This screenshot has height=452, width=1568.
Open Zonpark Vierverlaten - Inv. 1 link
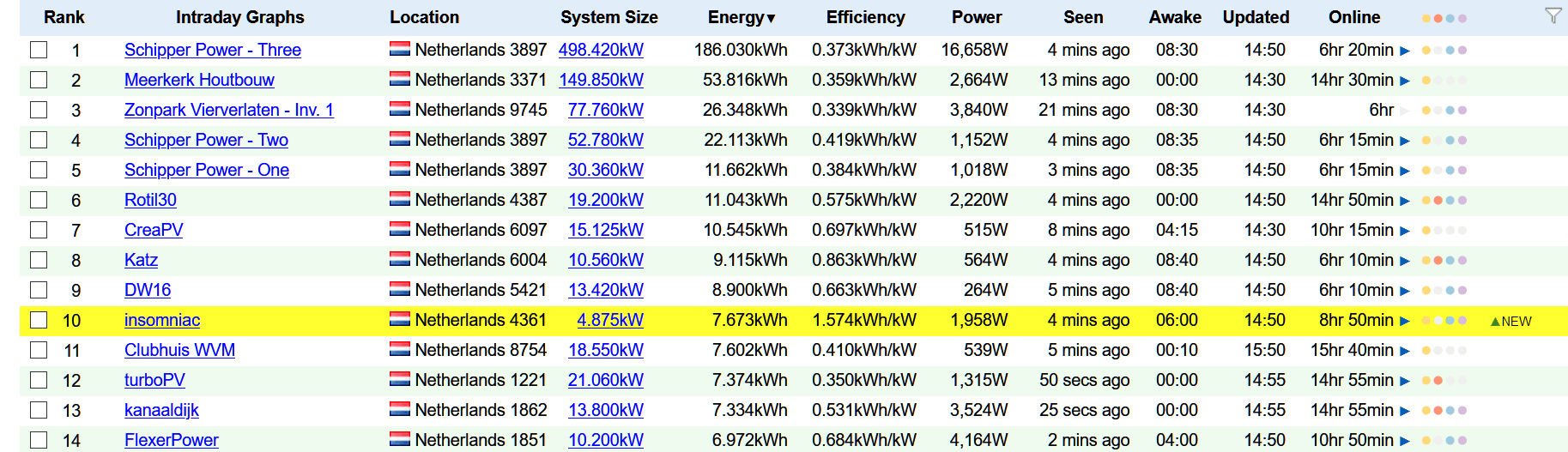point(229,110)
